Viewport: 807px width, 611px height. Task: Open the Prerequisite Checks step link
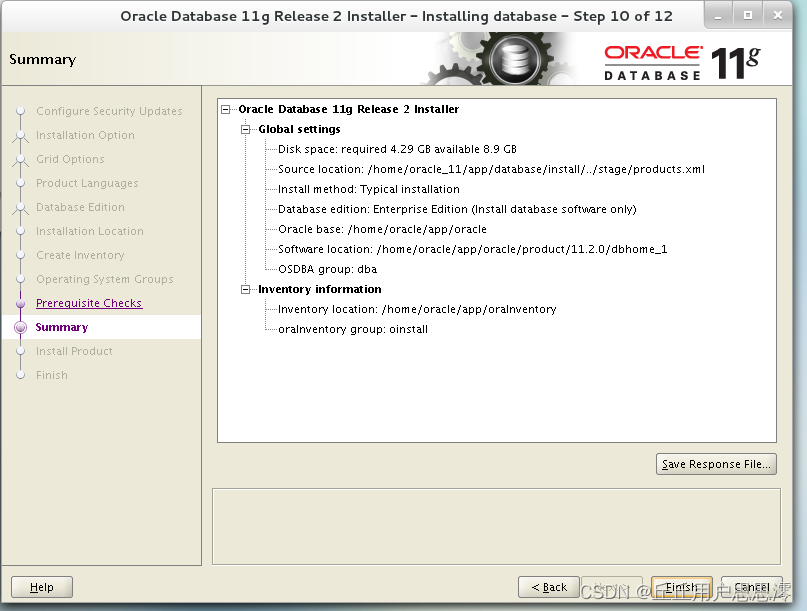[x=89, y=303]
